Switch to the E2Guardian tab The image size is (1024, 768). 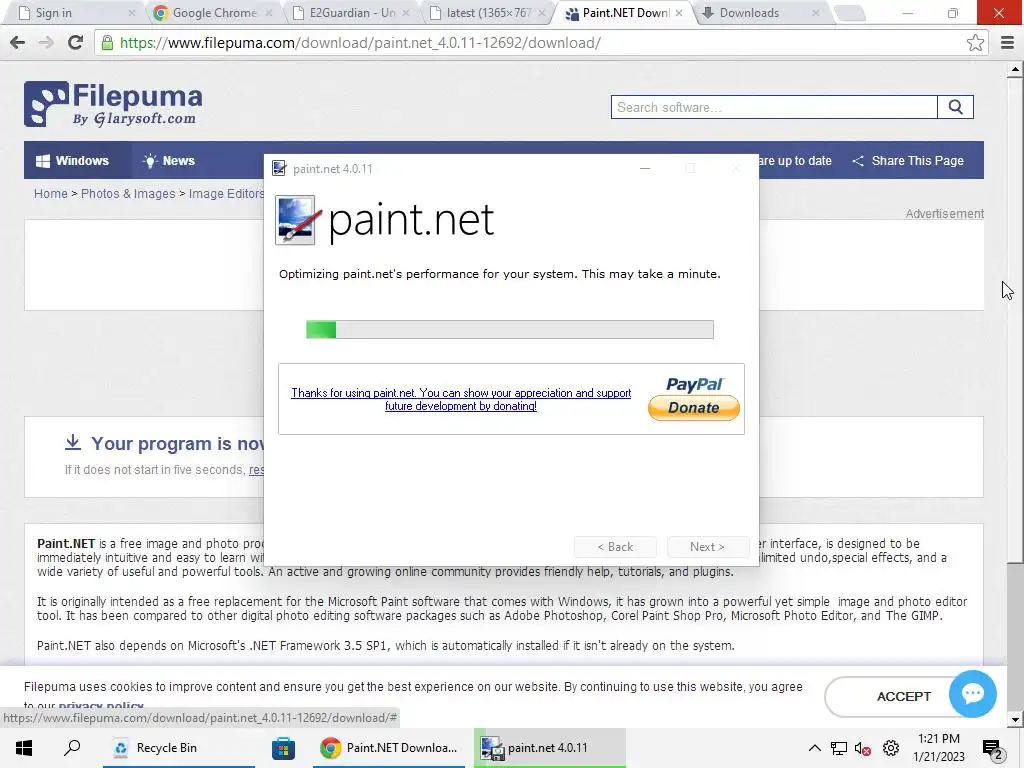pos(352,13)
